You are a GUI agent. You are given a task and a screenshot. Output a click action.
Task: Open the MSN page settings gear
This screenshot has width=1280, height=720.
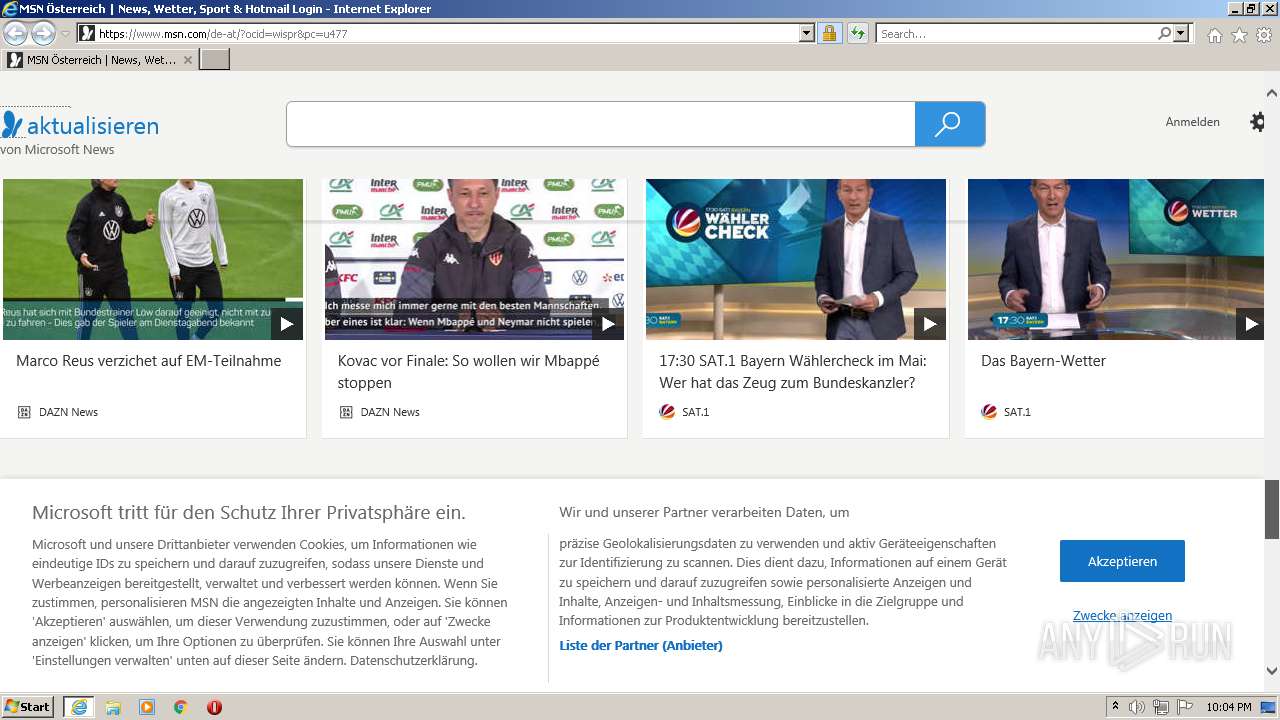click(x=1258, y=122)
